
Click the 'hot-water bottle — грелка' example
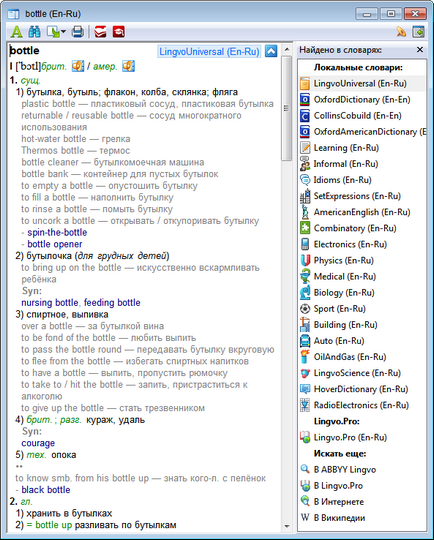(x=76, y=139)
